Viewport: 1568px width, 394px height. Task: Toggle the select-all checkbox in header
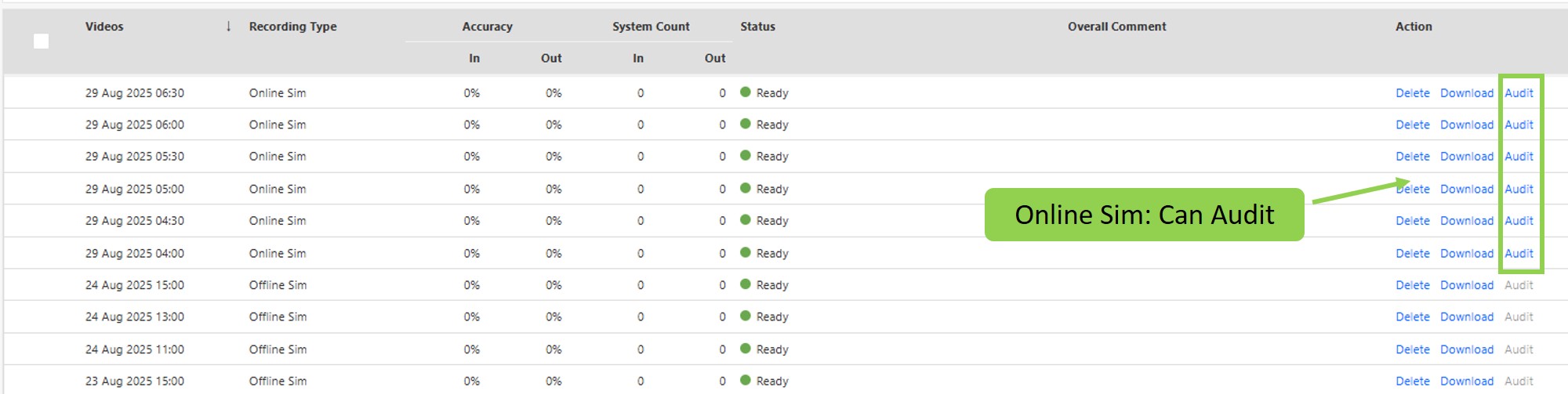tap(42, 42)
